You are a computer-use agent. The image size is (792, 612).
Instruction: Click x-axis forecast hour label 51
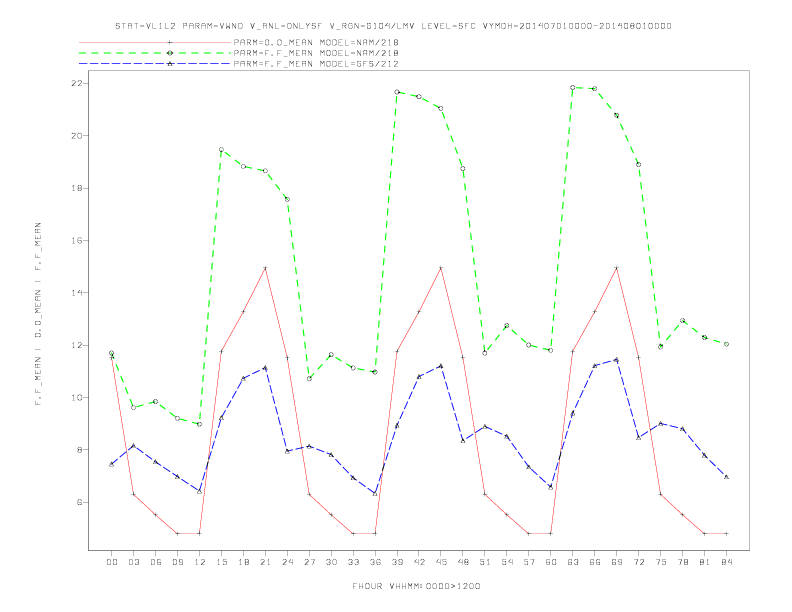tap(485, 562)
